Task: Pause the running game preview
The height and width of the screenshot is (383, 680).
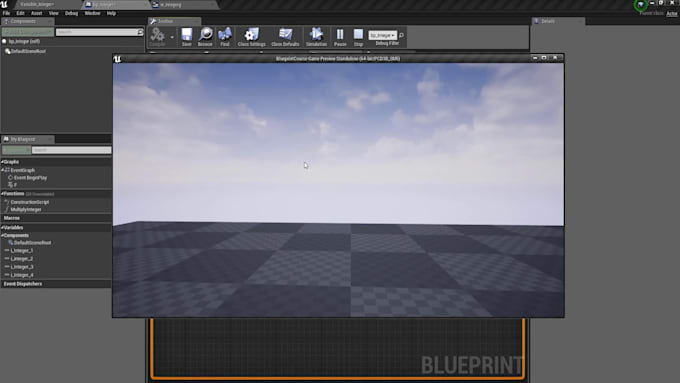Action: click(340, 36)
